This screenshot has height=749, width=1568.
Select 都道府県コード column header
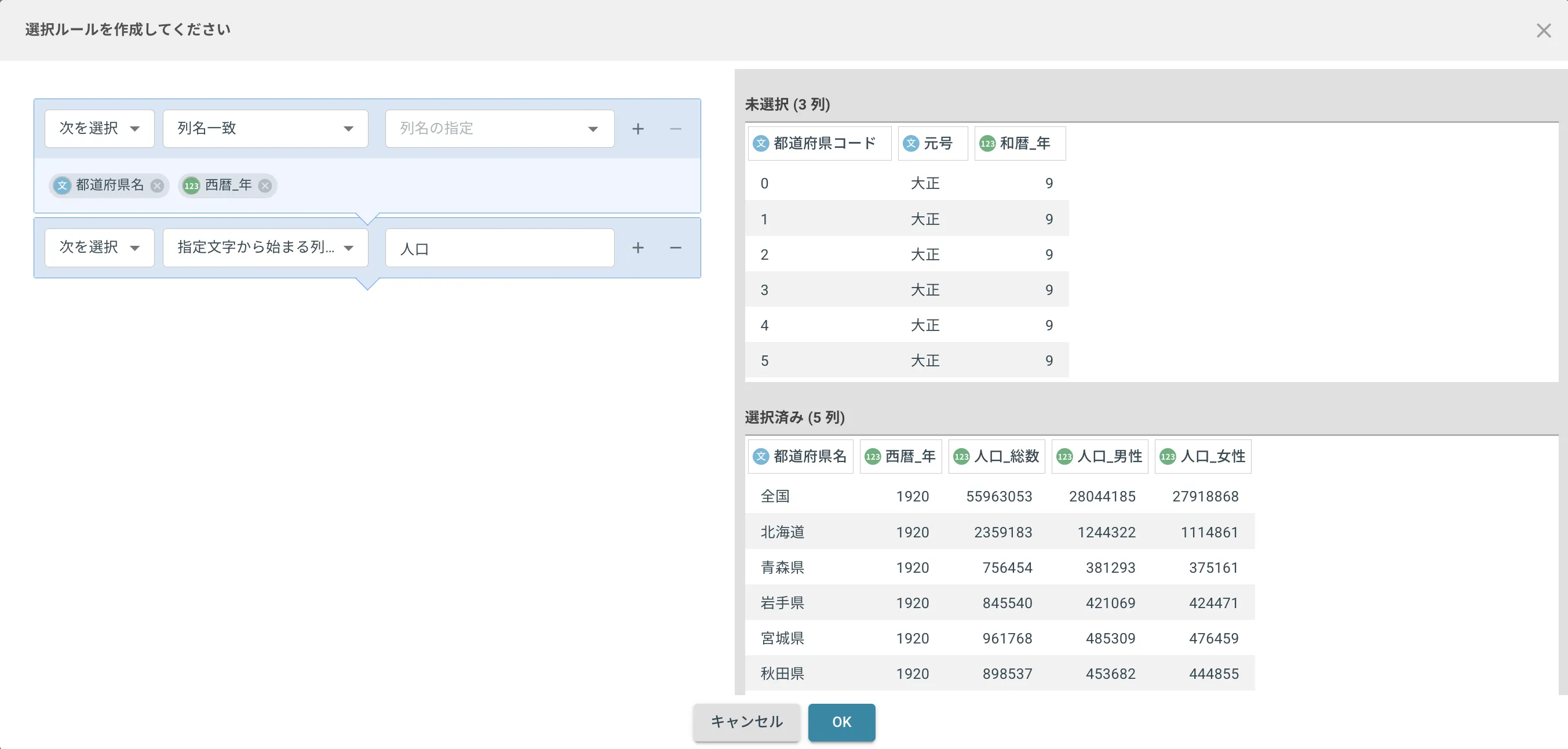pos(819,143)
